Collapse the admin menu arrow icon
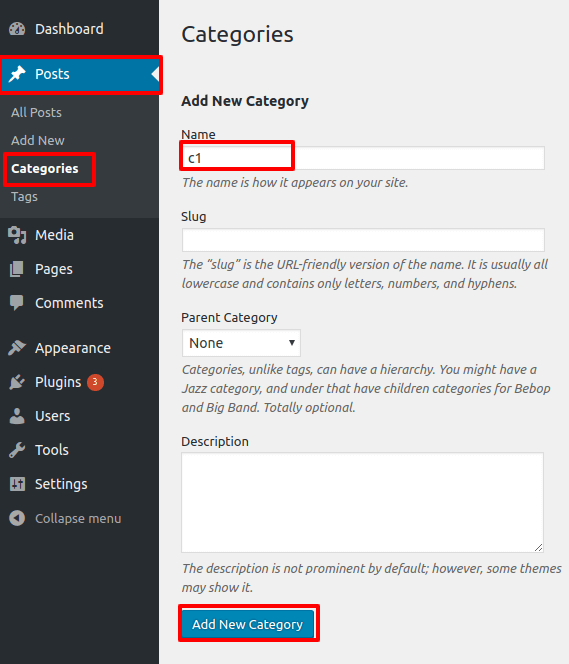This screenshot has width=569, height=664. coord(17,518)
